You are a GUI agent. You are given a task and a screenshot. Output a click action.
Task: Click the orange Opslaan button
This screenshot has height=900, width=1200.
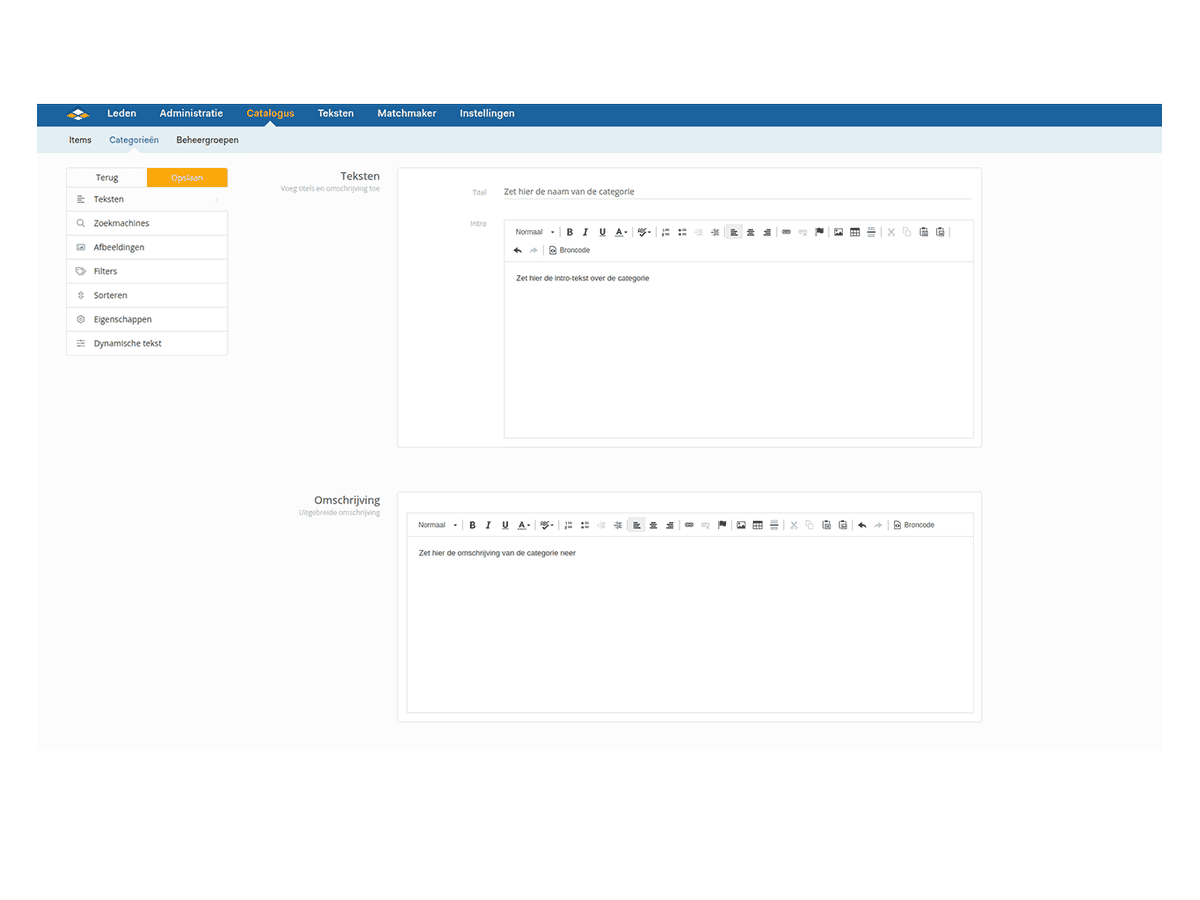click(x=187, y=178)
